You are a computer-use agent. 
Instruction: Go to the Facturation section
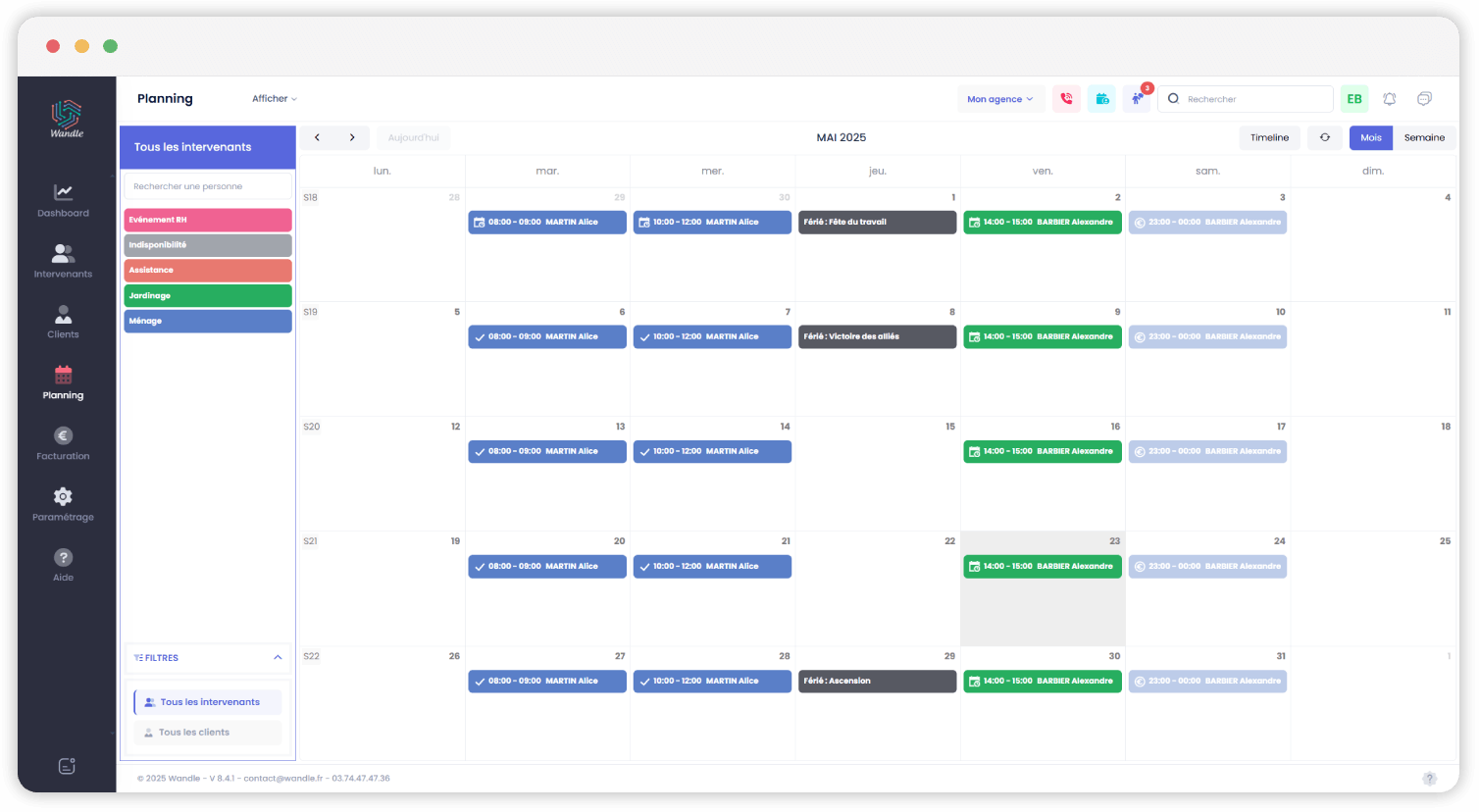tap(63, 443)
